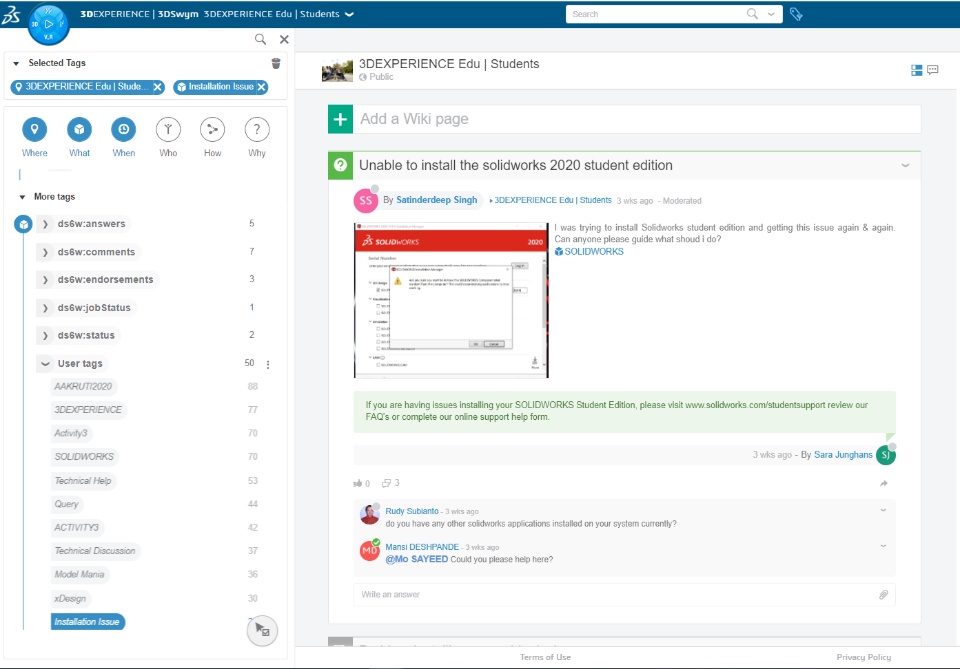
Task: Collapse the User tags group
Action: point(45,364)
